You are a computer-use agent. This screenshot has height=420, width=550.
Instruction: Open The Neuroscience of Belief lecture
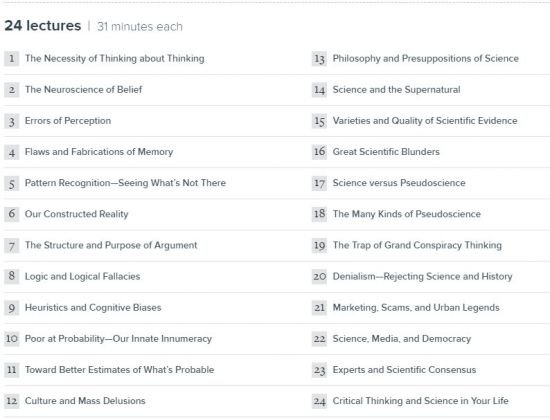point(83,89)
